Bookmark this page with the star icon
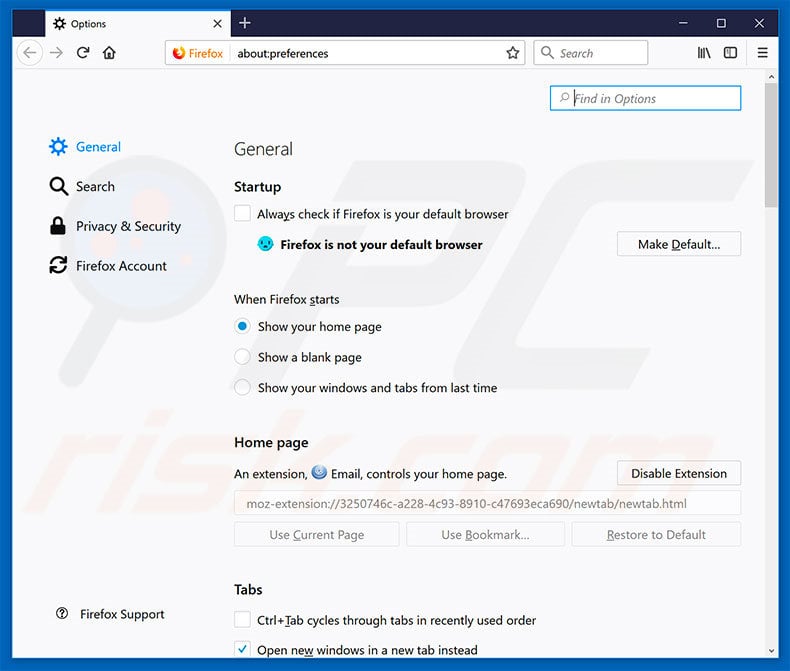Screen dimensions: 790x671 (x=512, y=53)
